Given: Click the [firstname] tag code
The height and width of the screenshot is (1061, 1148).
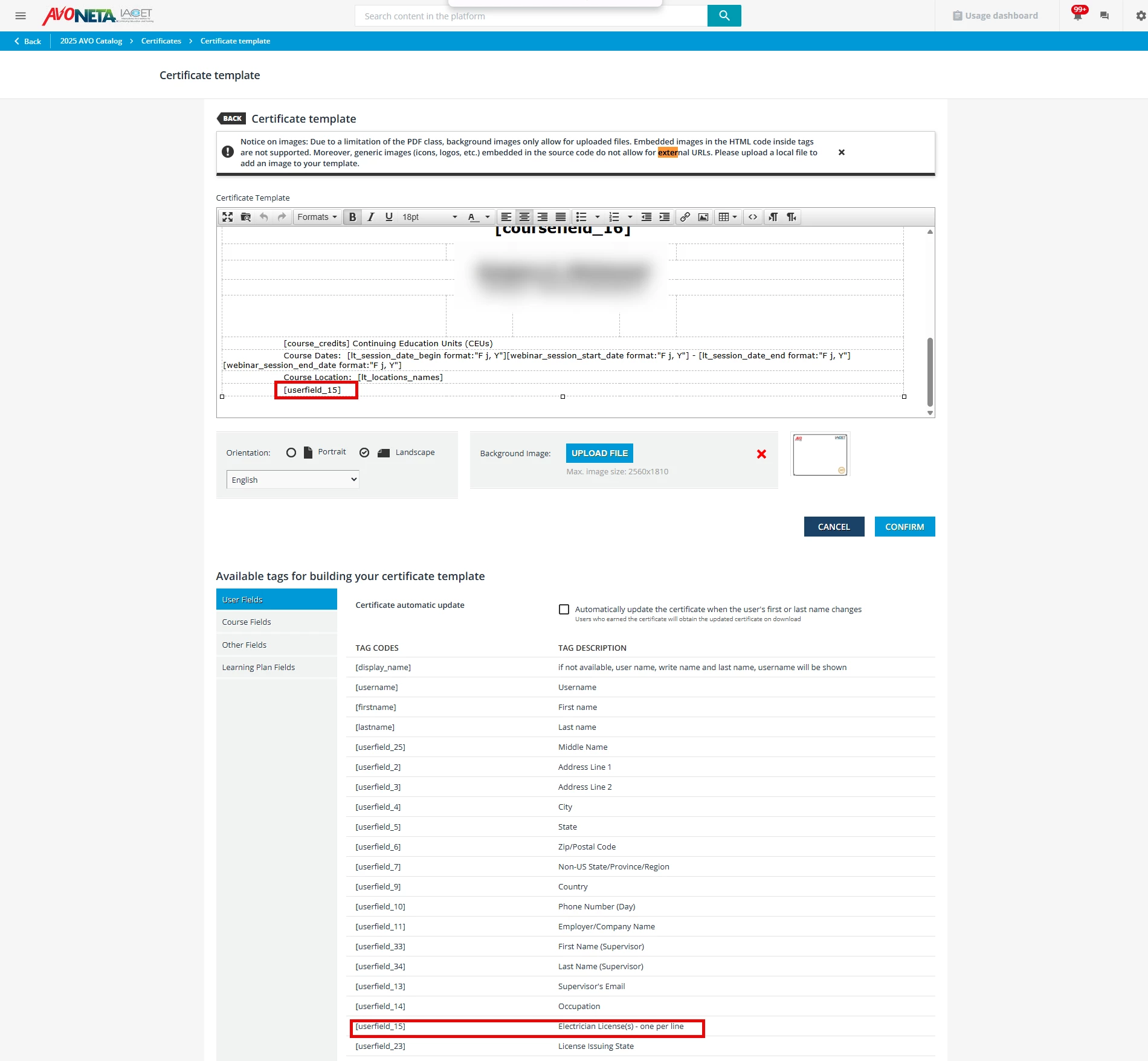Looking at the screenshot, I should (x=376, y=707).
